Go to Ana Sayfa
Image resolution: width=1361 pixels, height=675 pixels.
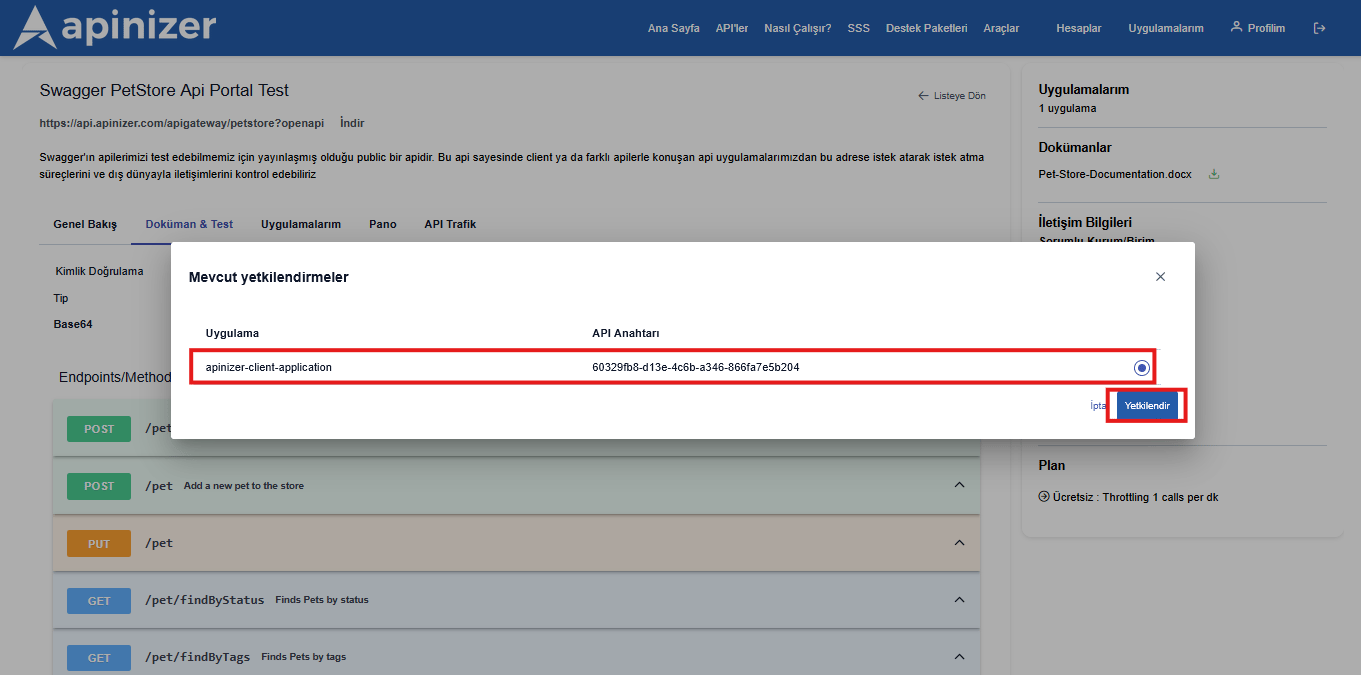point(674,28)
